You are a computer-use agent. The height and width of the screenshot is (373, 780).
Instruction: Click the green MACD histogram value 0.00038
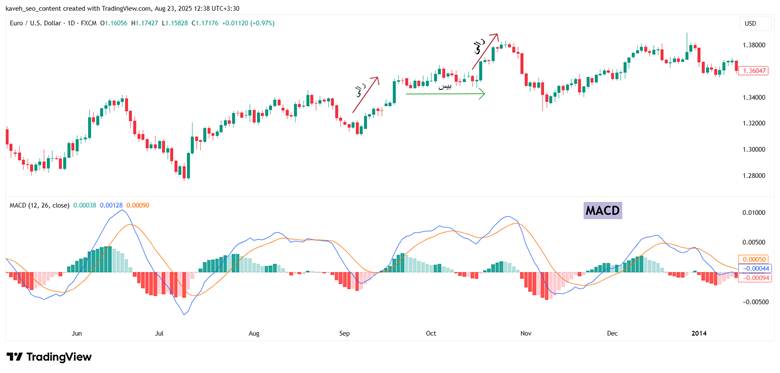click(84, 204)
